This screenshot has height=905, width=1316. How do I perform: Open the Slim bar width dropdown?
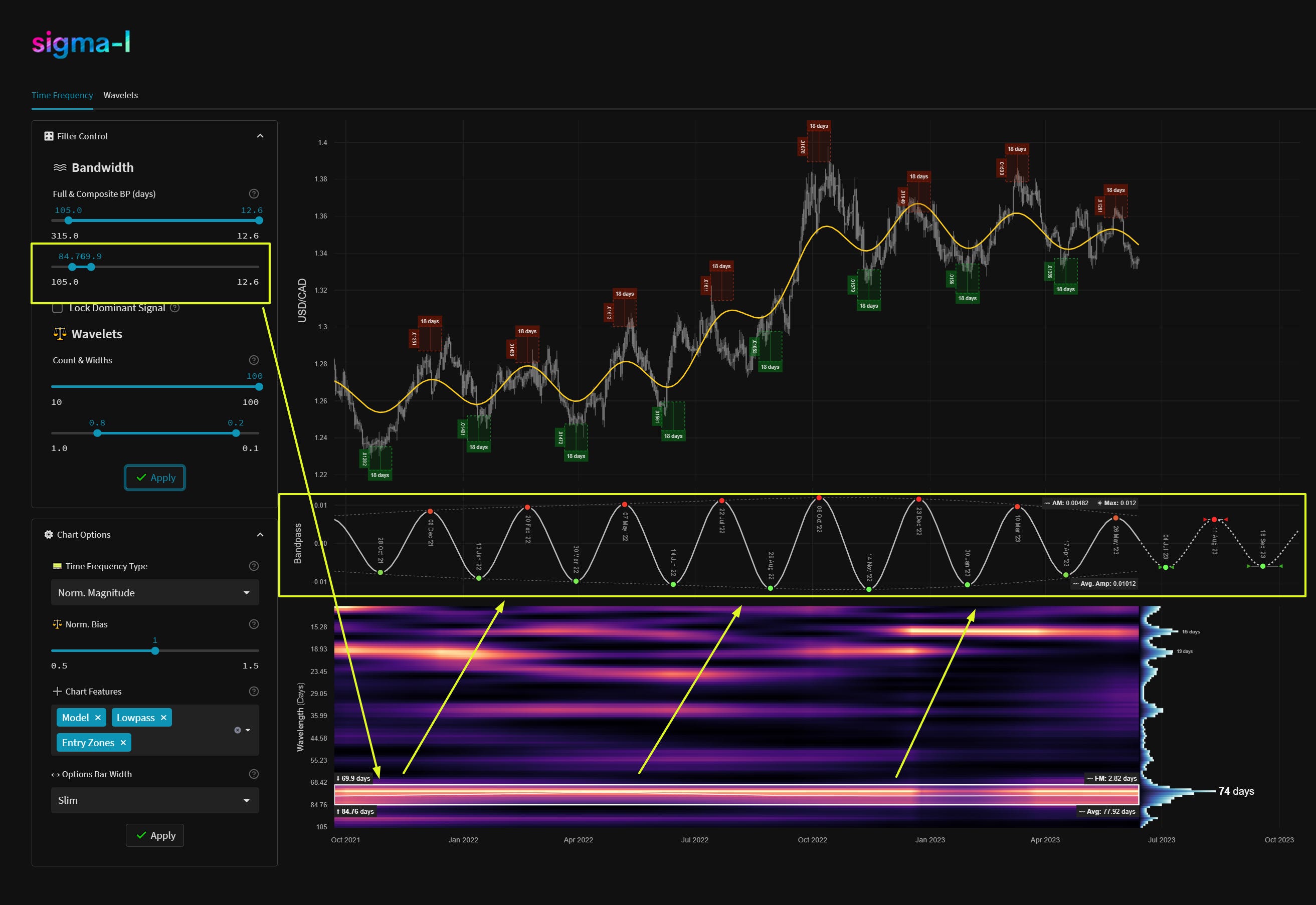point(155,800)
